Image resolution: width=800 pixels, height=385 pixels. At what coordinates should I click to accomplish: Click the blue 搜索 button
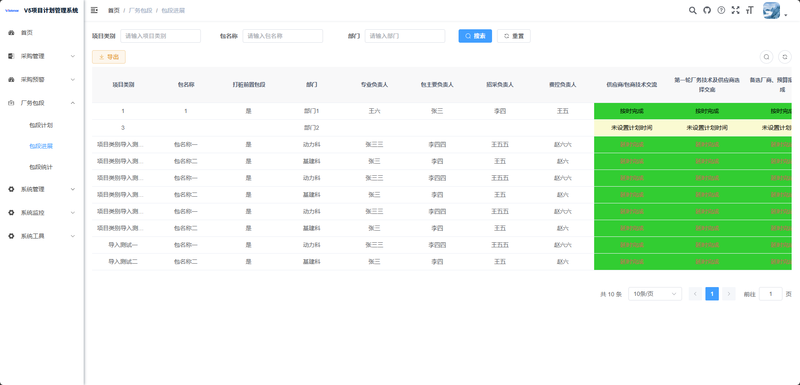pyautogui.click(x=475, y=36)
